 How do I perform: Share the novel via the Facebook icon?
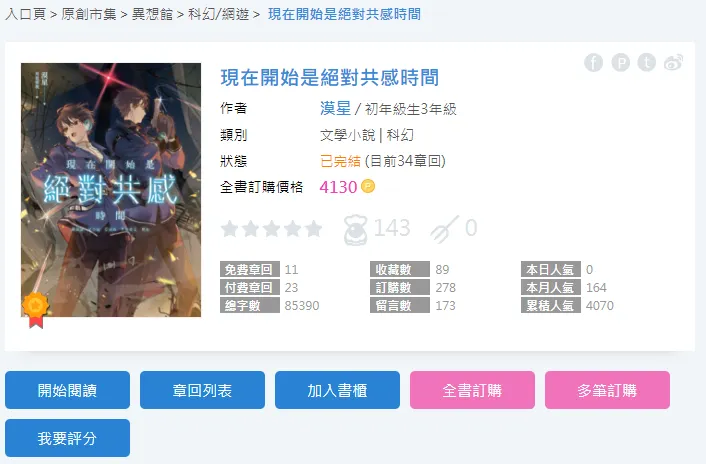[593, 63]
